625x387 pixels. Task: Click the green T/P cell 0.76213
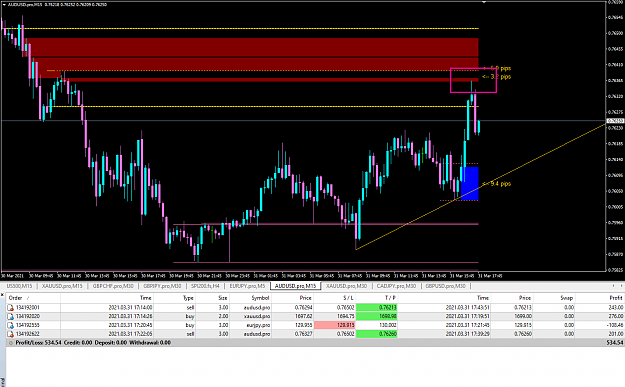pos(377,308)
